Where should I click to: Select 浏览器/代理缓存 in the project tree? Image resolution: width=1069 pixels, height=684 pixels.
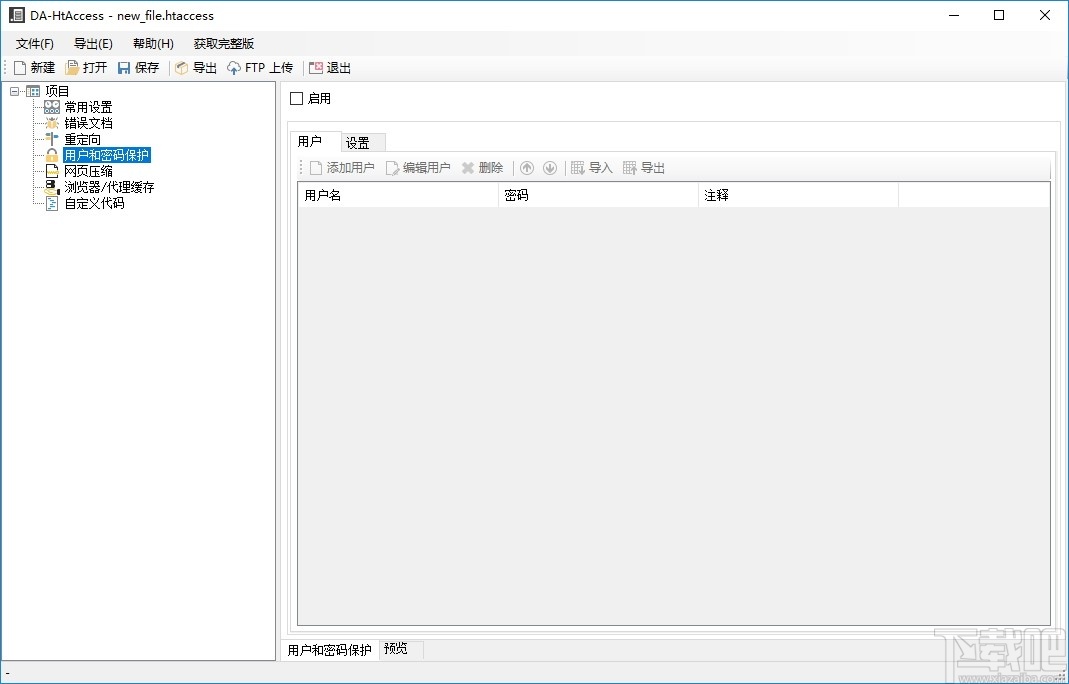click(x=108, y=187)
